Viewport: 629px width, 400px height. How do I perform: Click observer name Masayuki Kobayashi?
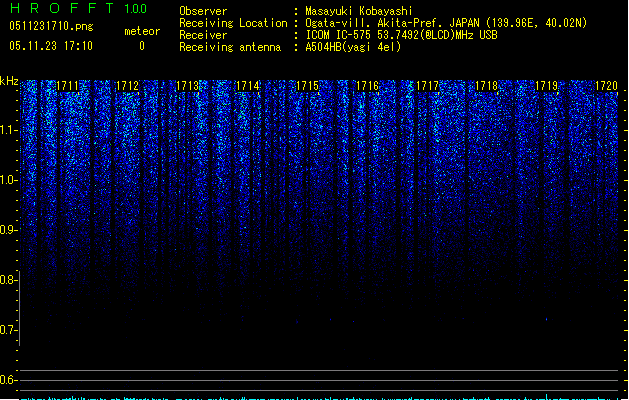[359, 11]
